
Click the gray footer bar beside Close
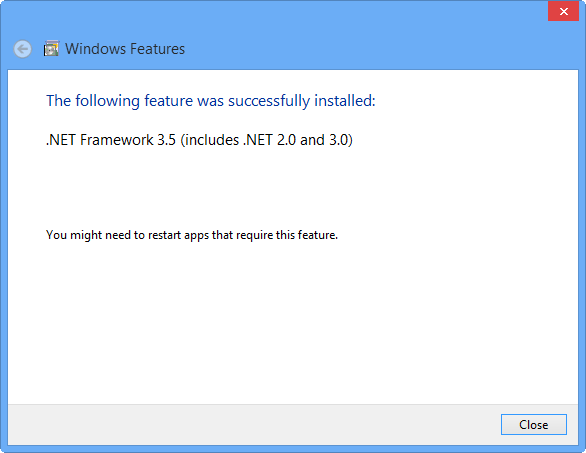click(254, 425)
